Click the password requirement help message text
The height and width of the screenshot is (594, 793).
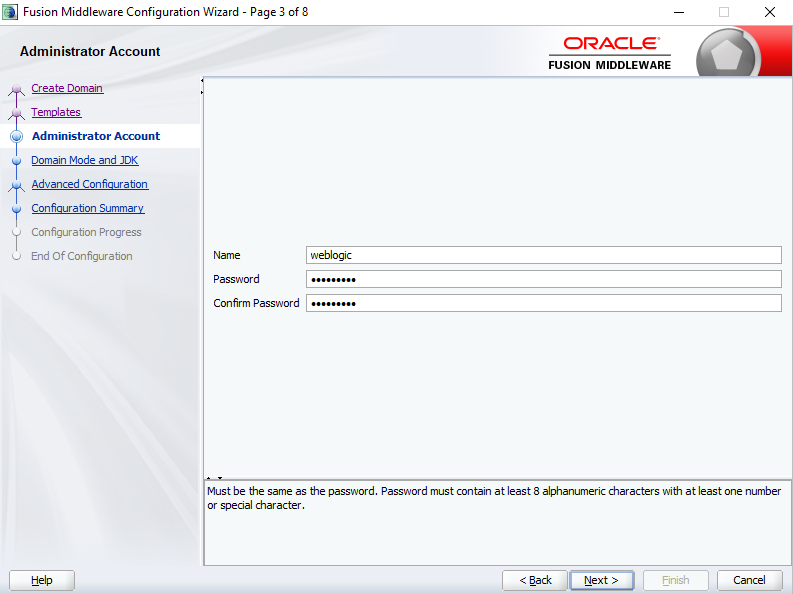click(x=494, y=498)
